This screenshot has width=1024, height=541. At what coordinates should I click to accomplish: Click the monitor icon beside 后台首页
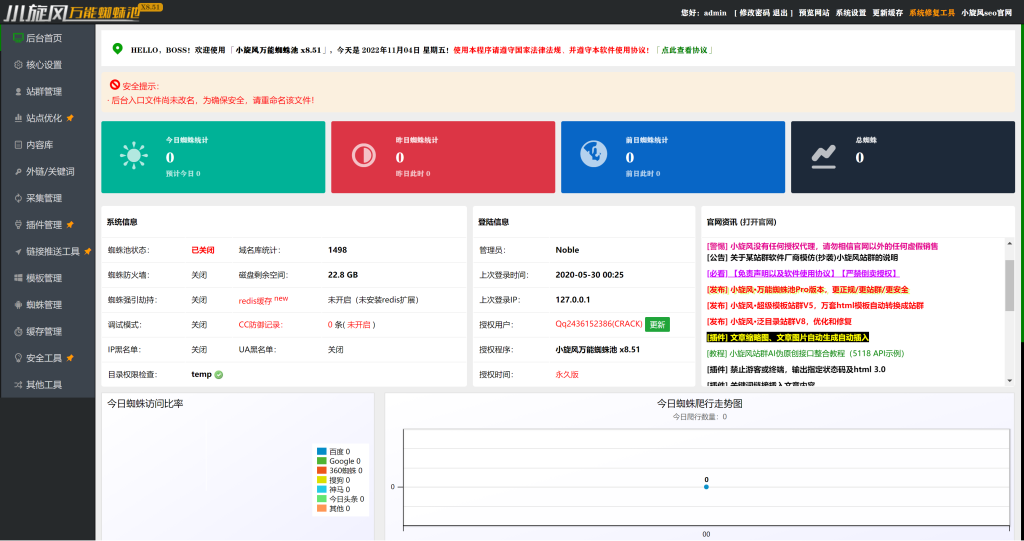click(18, 38)
